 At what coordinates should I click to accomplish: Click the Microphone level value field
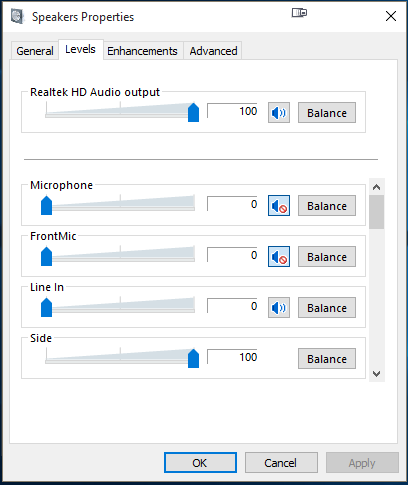(232, 204)
